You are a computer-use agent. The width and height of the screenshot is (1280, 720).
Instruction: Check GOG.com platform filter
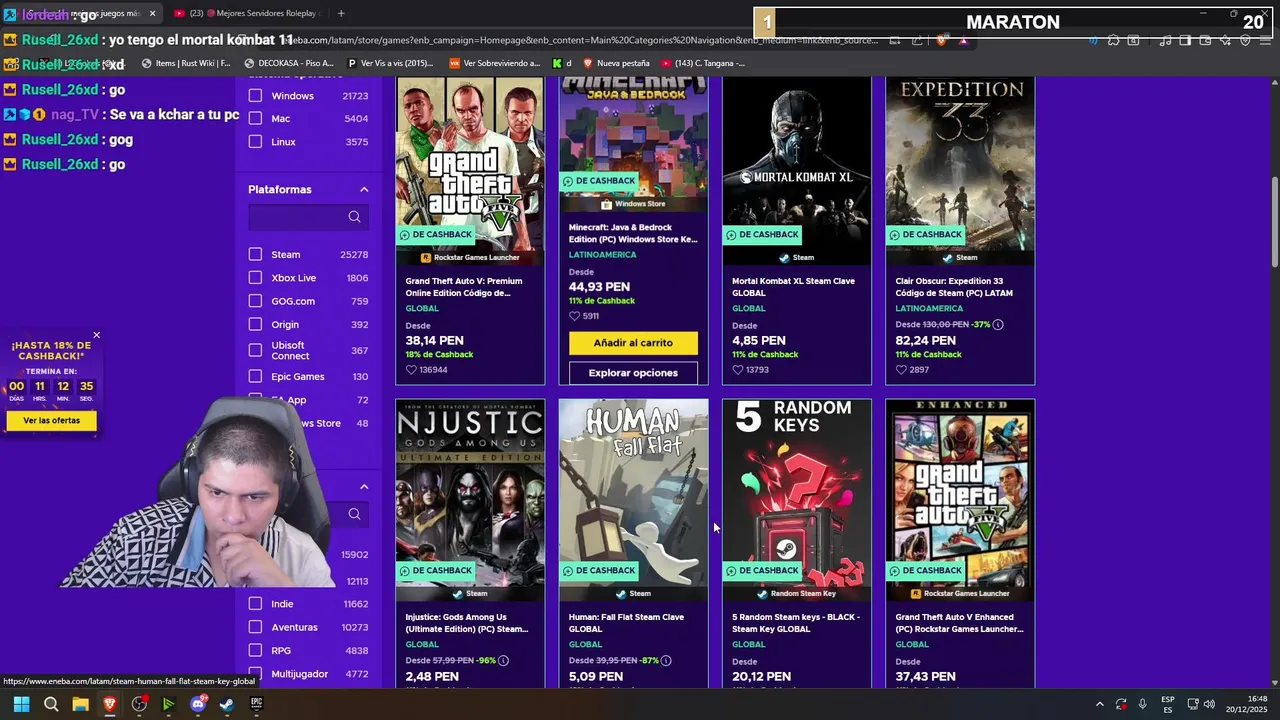[x=255, y=301]
